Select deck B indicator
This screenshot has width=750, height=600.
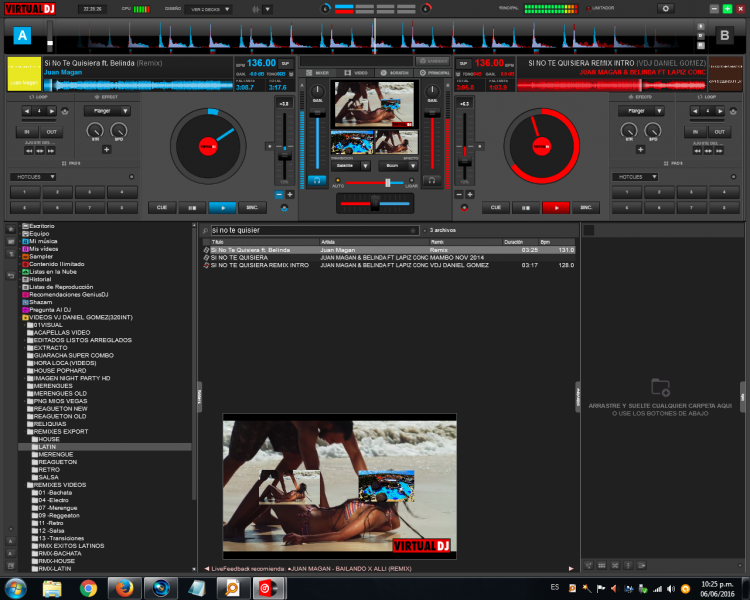pyautogui.click(x=724, y=35)
